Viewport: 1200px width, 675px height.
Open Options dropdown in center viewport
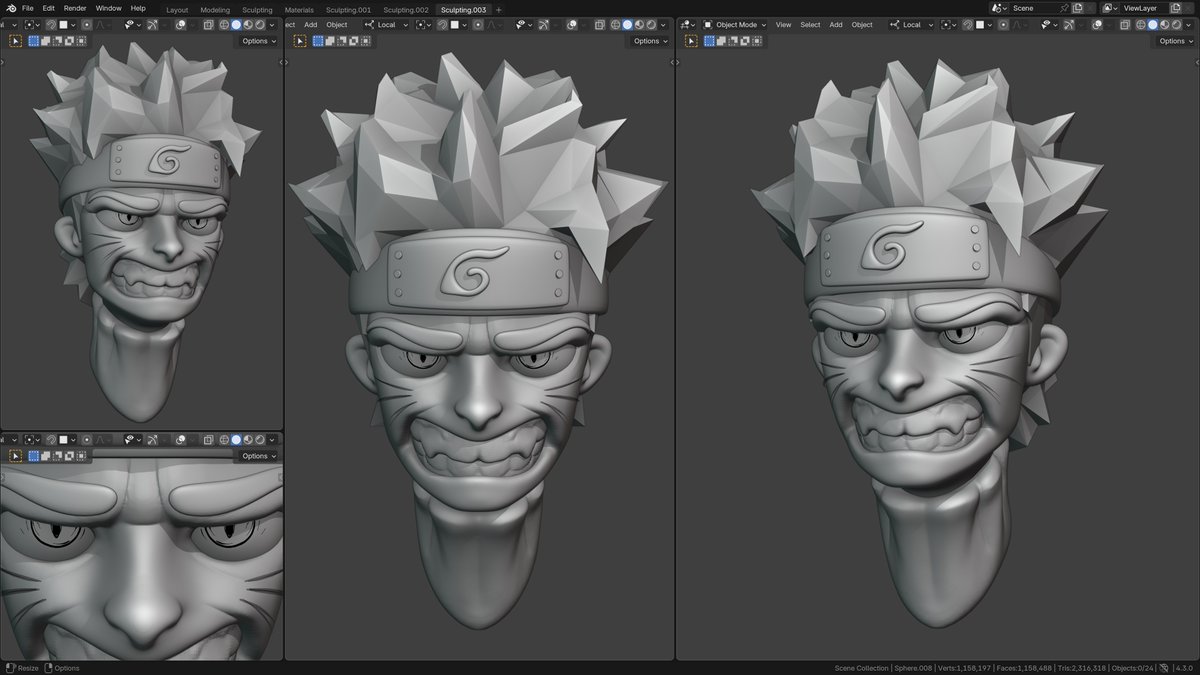[651, 41]
